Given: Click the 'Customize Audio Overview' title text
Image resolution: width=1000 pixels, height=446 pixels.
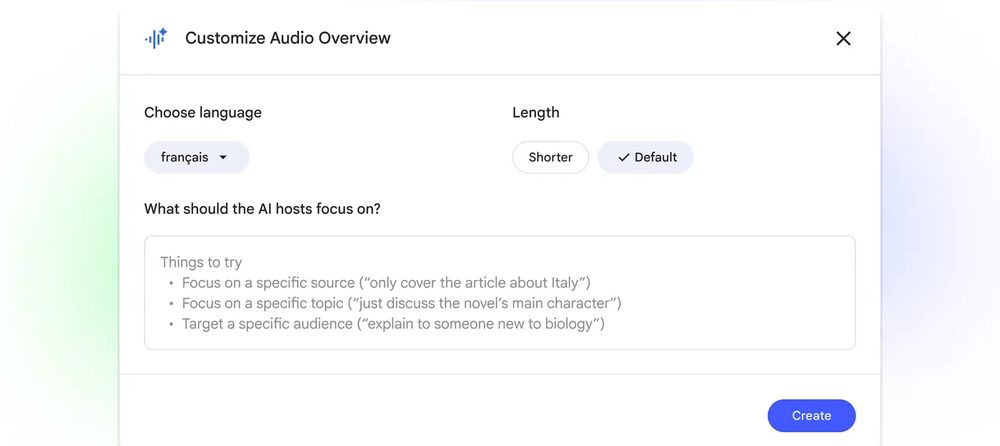Looking at the screenshot, I should (288, 38).
